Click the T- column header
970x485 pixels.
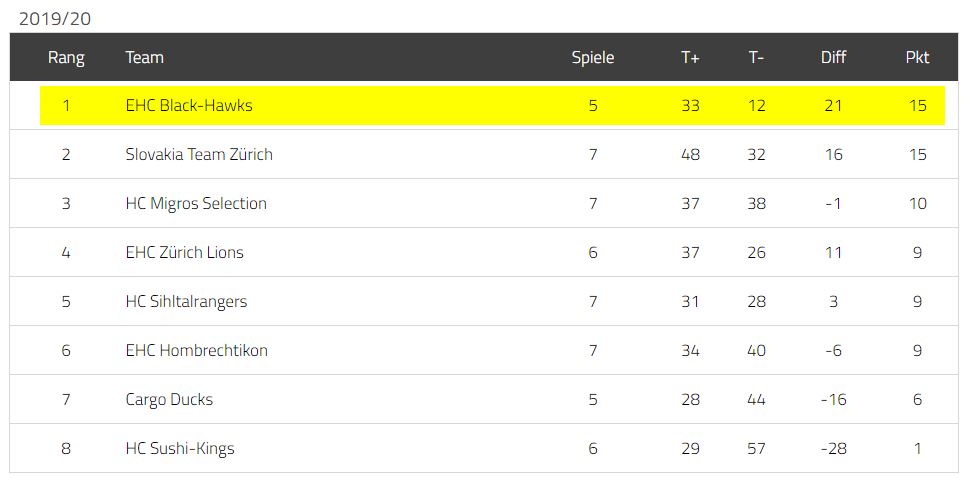click(x=756, y=58)
